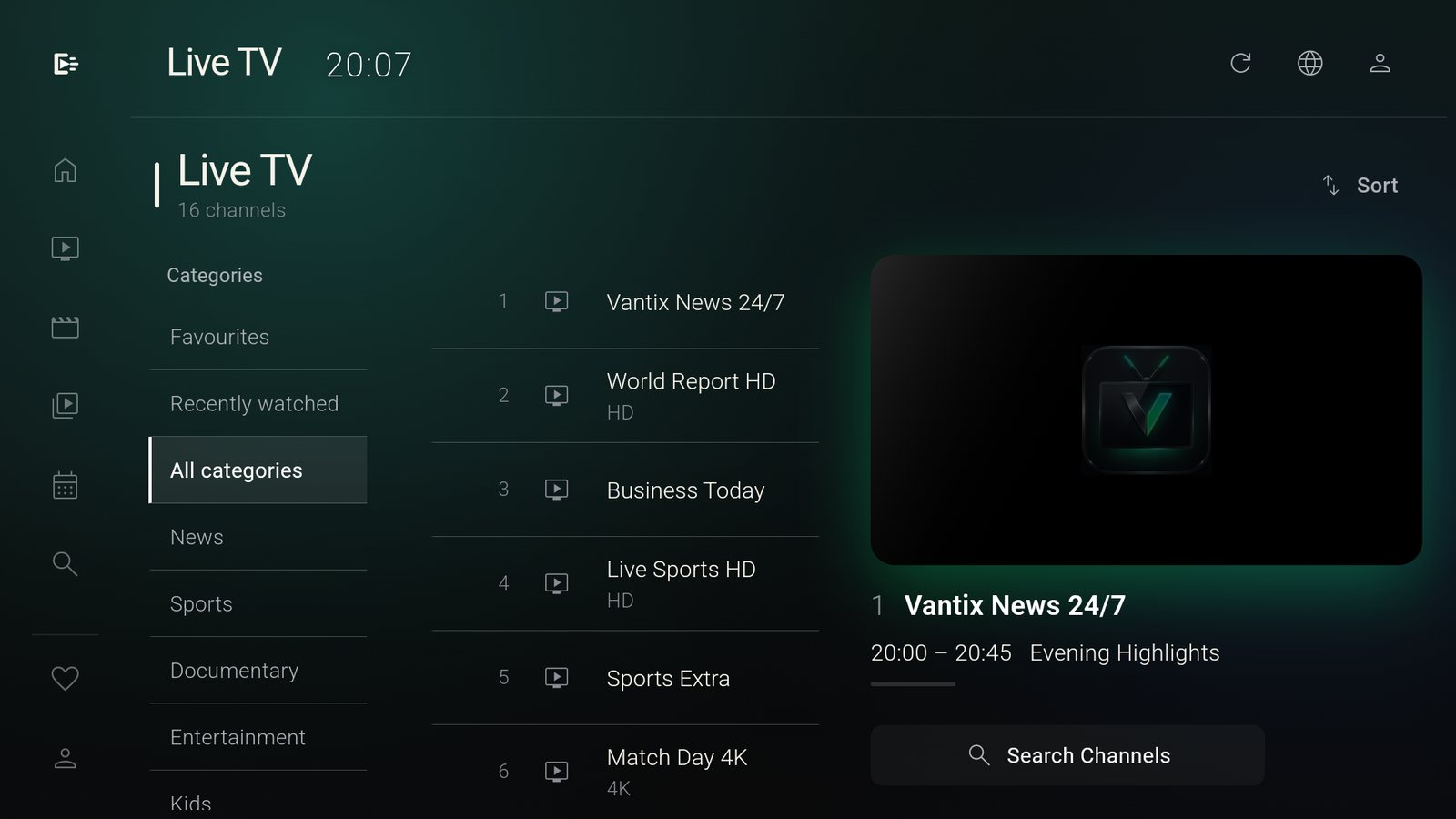Open the app menu logo icon
This screenshot has width=1456, height=819.
tap(66, 64)
